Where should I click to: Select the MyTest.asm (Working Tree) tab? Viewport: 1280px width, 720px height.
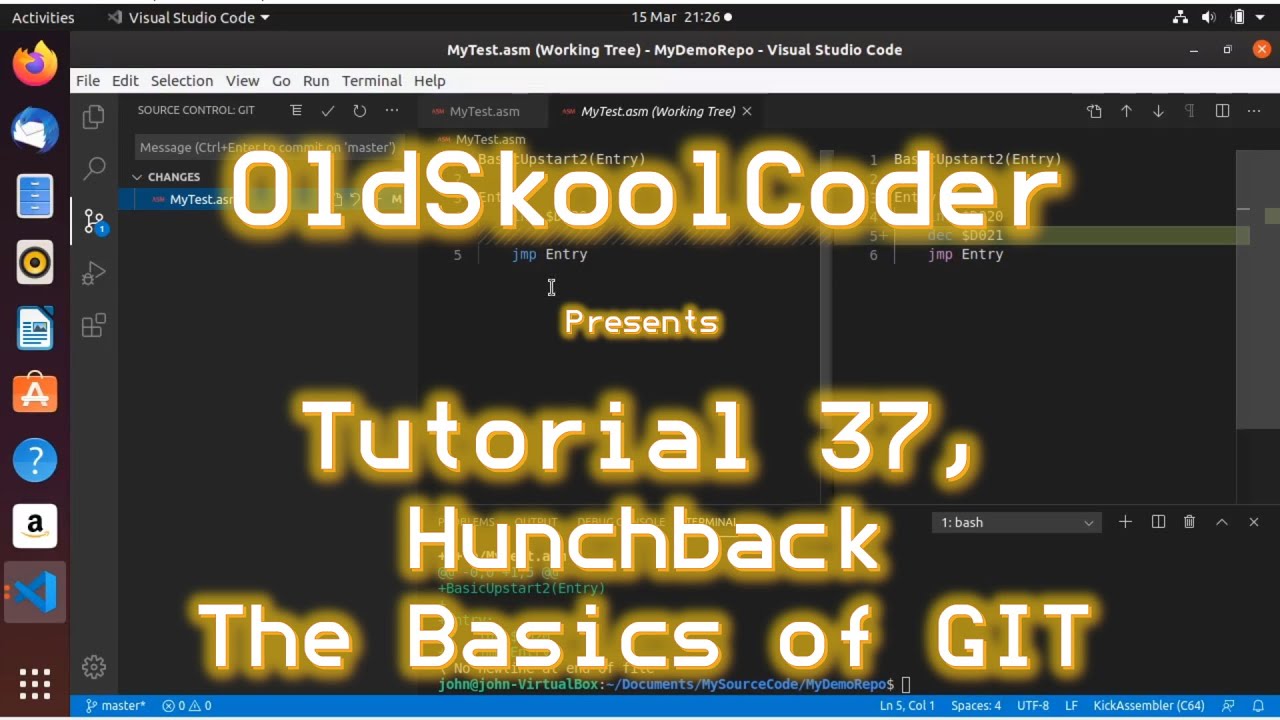click(657, 111)
